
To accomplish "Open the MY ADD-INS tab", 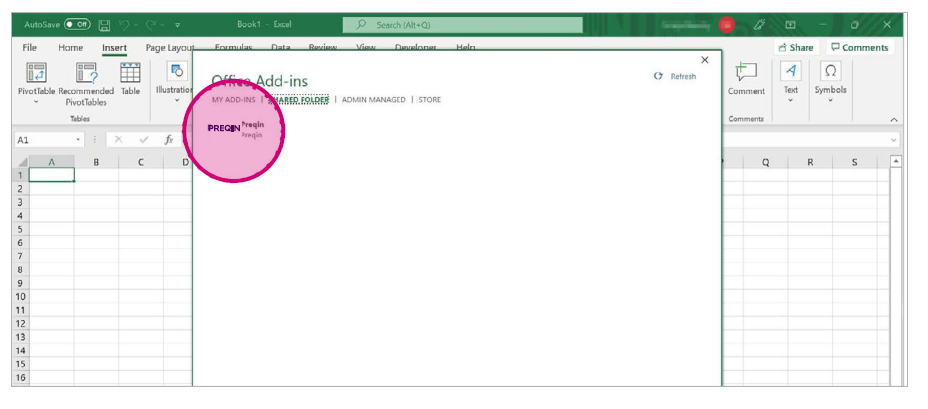I will (x=234, y=100).
